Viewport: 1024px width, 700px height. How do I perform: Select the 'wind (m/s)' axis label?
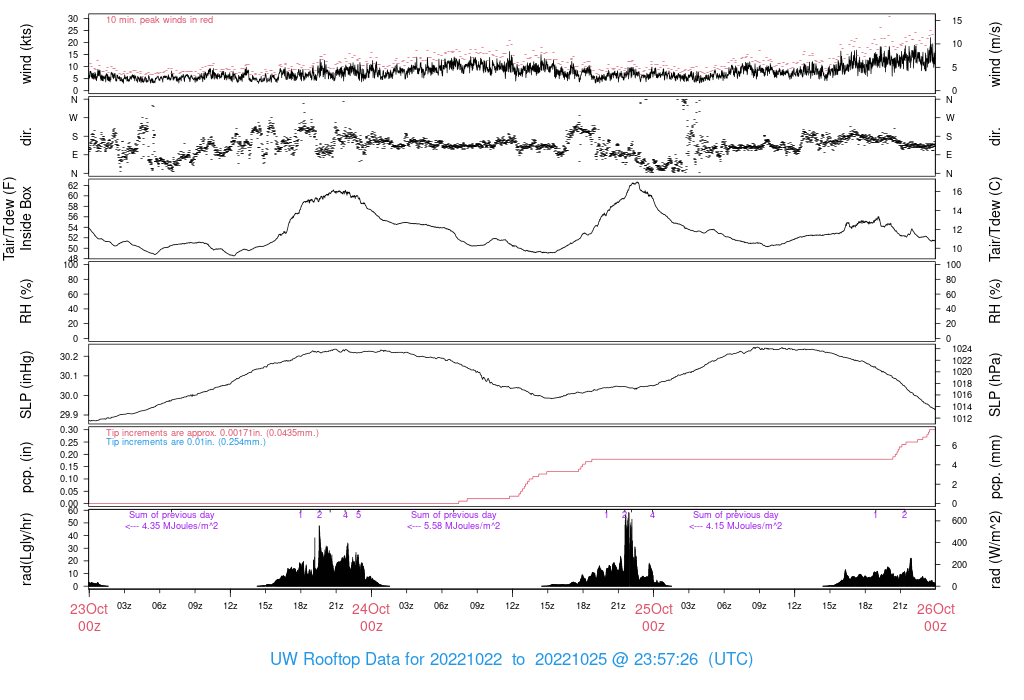pyautogui.click(x=995, y=54)
